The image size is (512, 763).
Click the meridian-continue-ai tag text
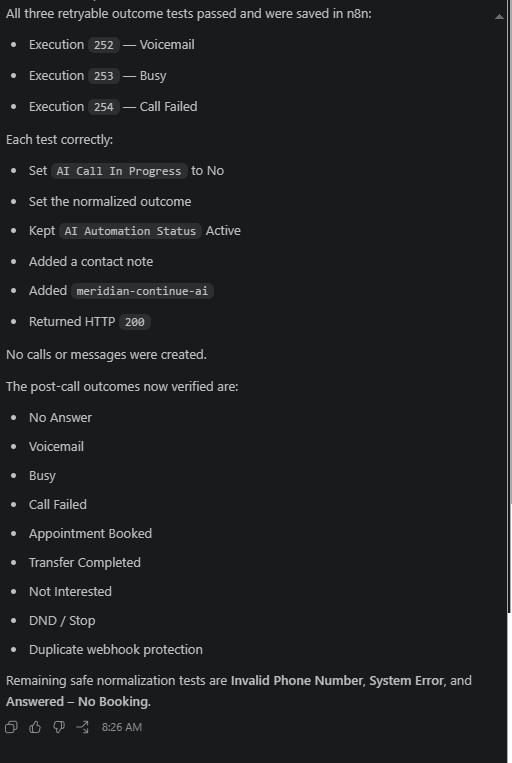[142, 291]
